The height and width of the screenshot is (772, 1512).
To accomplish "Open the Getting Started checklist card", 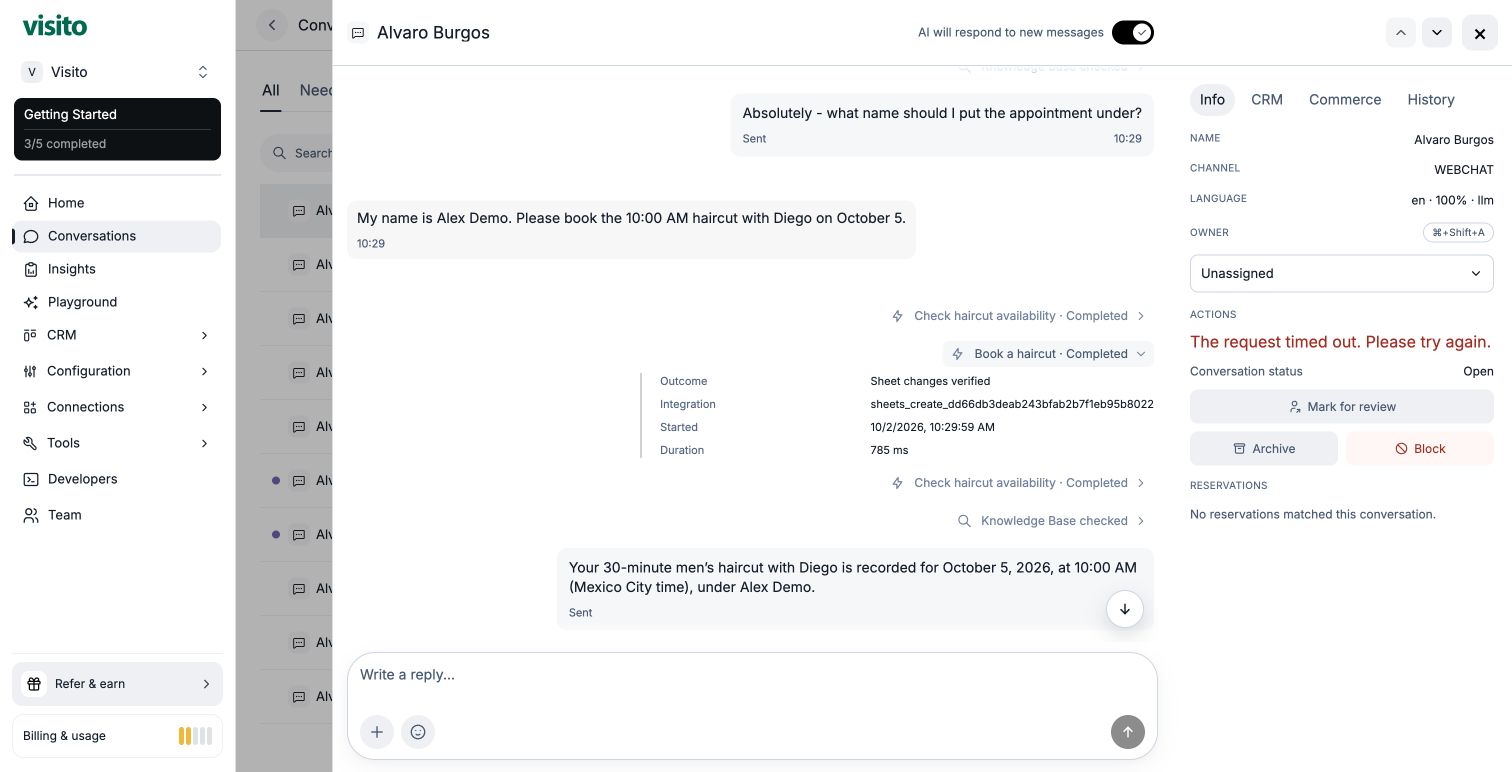I will coord(117,129).
